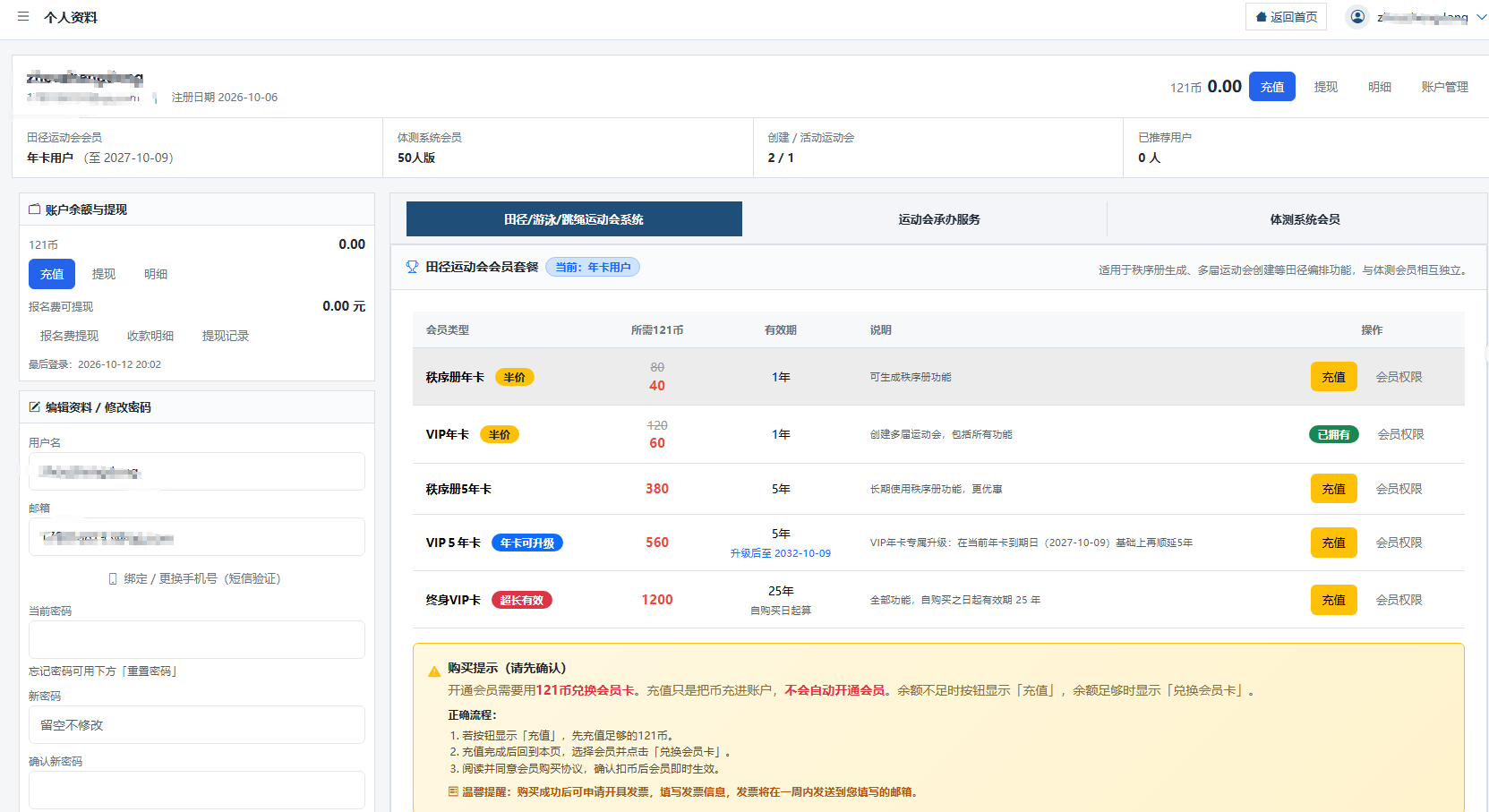Focus the 当前密码 input field
Image resolution: width=1489 pixels, height=812 pixels.
pos(197,639)
